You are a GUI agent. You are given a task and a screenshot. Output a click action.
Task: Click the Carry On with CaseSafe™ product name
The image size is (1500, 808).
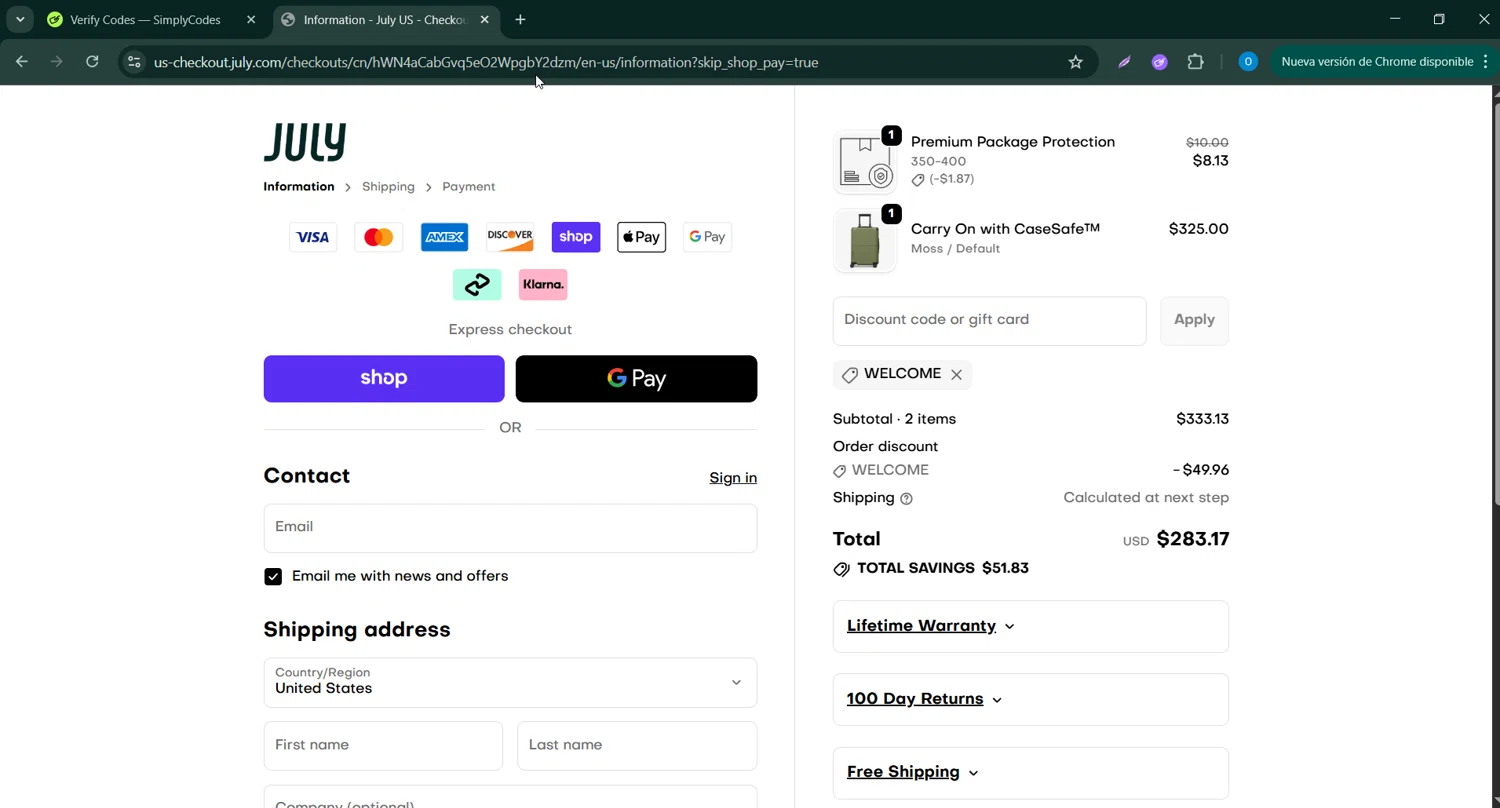(x=1005, y=229)
